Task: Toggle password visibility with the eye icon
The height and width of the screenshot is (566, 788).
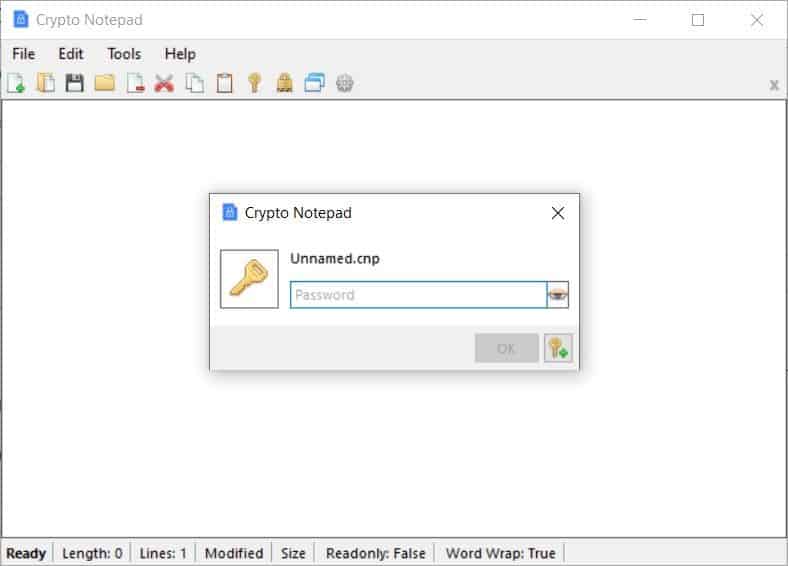Action: (558, 295)
